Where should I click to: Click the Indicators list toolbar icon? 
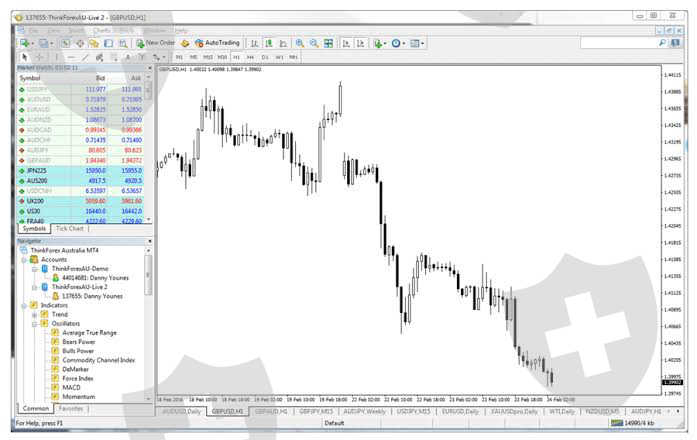(x=378, y=43)
